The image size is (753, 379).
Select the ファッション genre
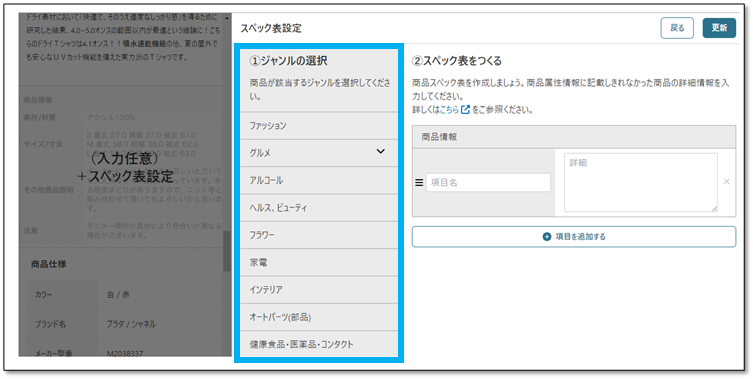[x=319, y=126]
